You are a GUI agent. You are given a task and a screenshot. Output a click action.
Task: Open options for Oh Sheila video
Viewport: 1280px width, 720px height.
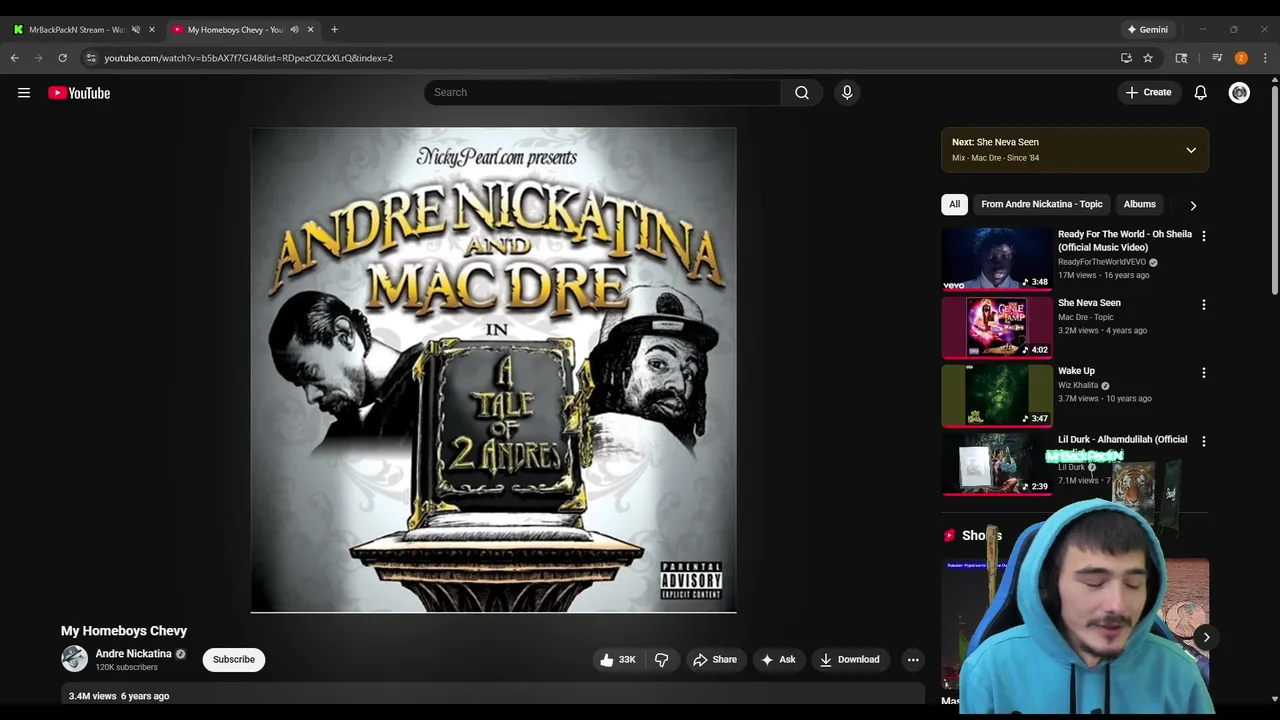1203,236
